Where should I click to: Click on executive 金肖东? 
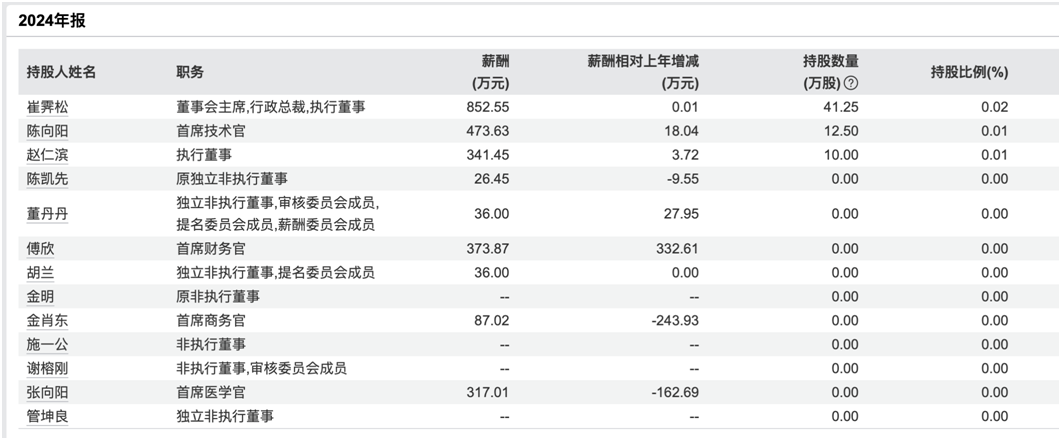coord(48,320)
